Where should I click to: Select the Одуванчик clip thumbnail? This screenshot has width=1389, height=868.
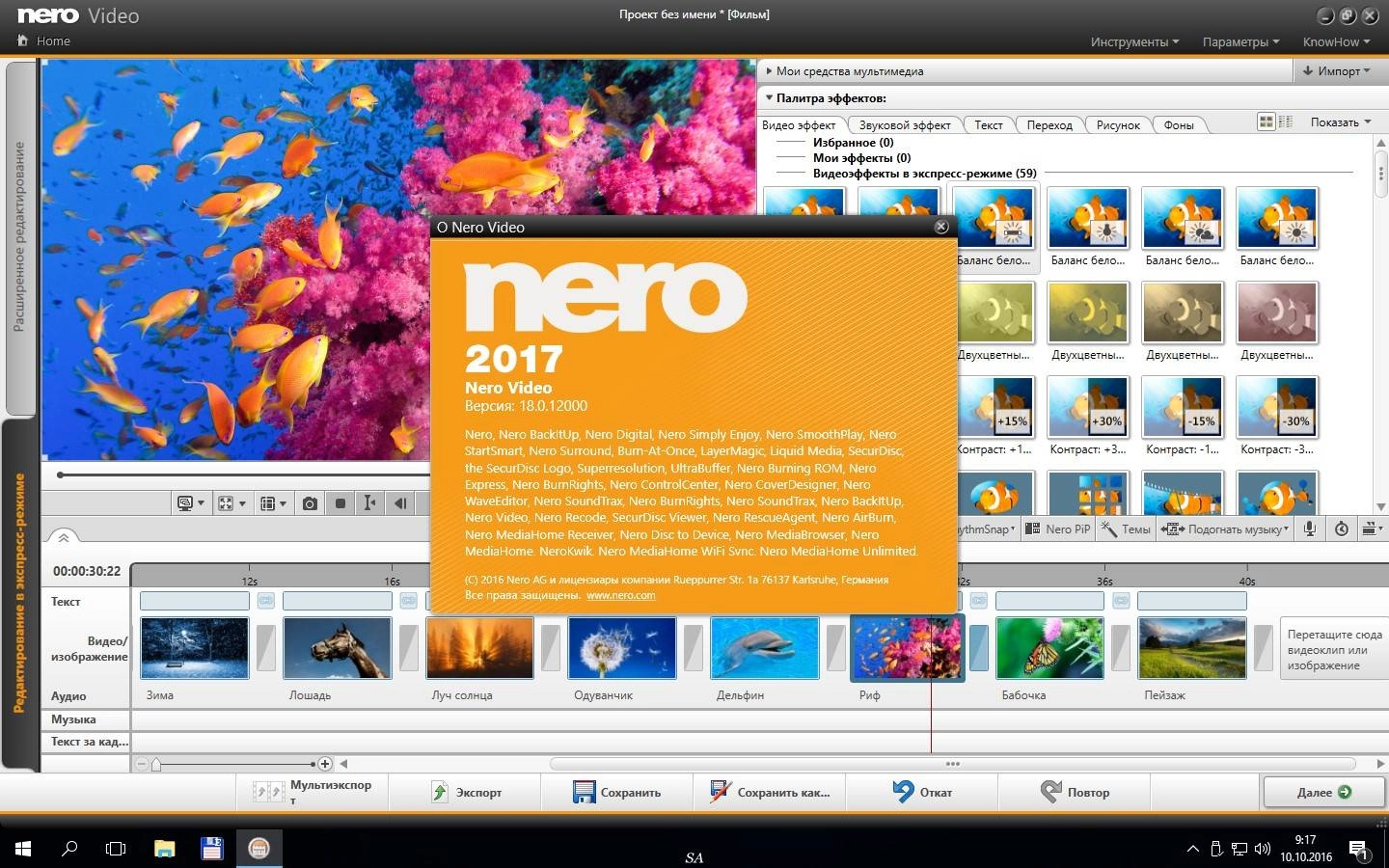pos(622,648)
